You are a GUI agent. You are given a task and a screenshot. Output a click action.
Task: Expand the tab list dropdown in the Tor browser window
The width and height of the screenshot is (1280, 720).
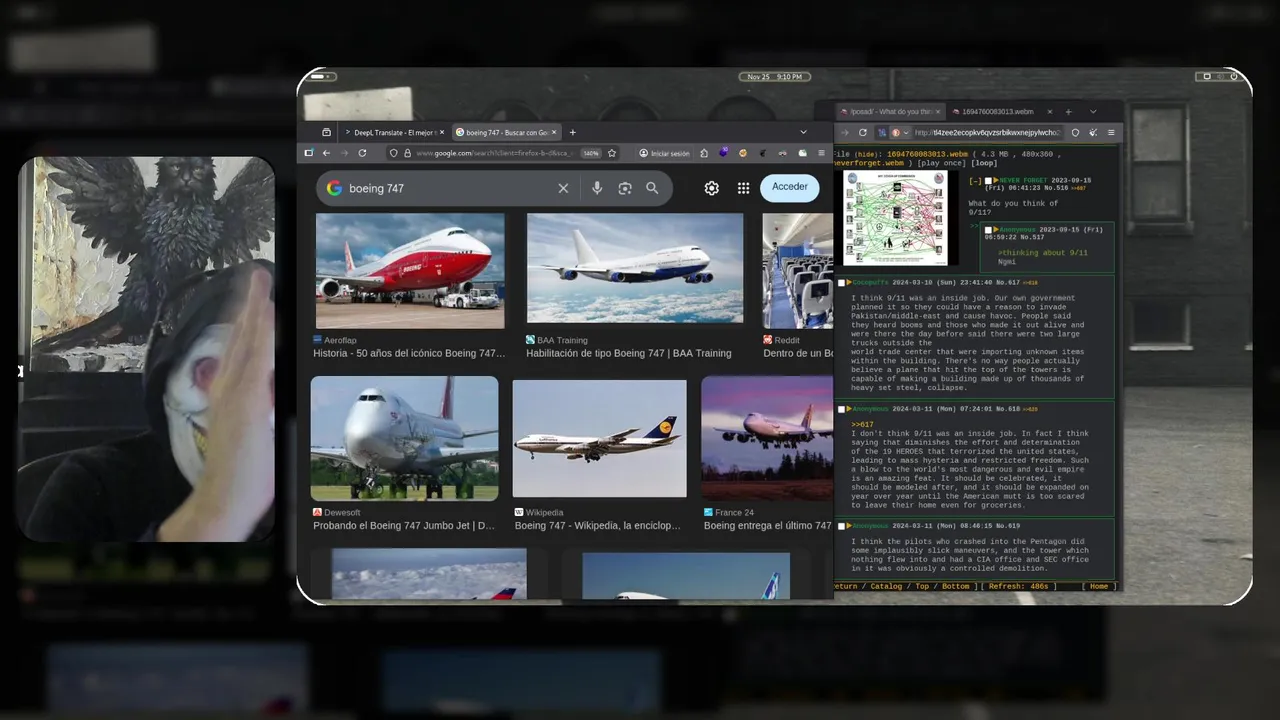(1093, 112)
